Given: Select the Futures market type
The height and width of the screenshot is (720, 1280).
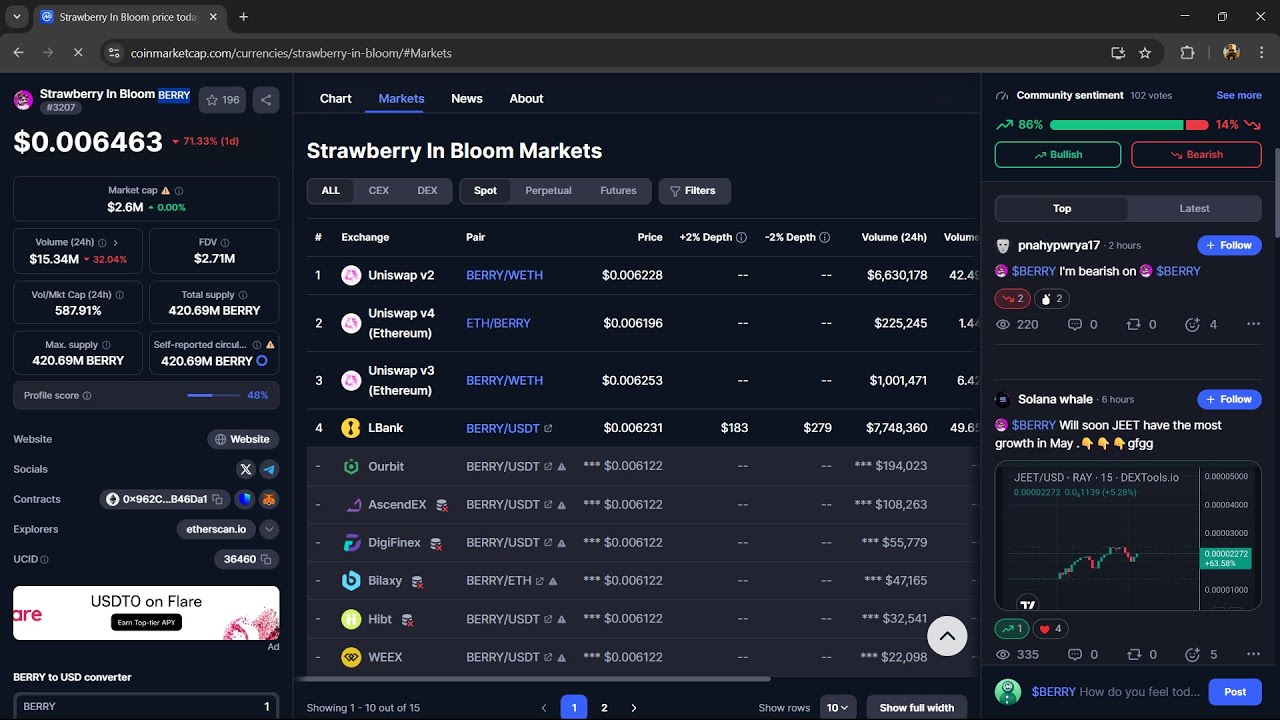Looking at the screenshot, I should (618, 191).
